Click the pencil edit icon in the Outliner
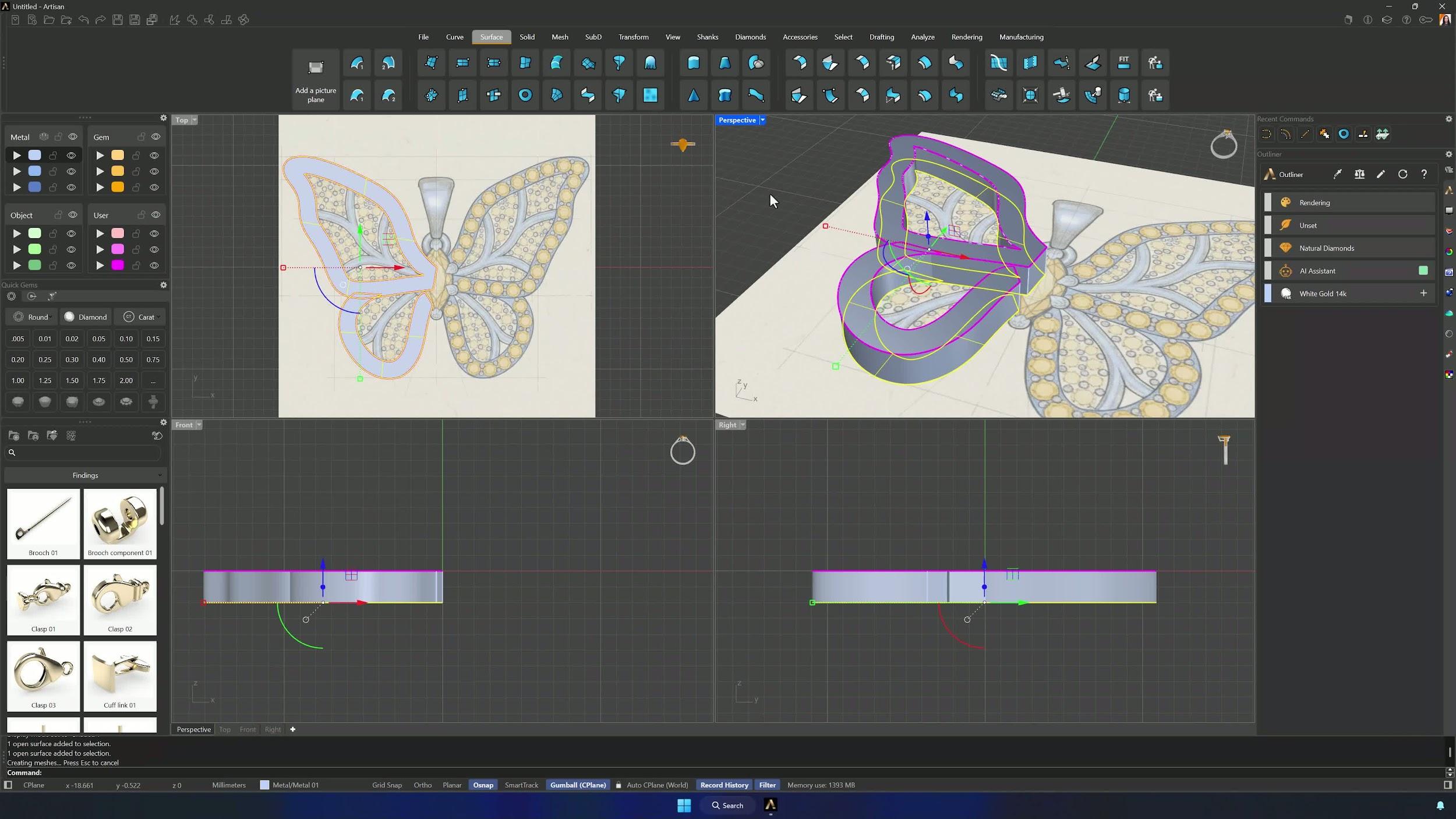The height and width of the screenshot is (819, 1456). click(1381, 174)
